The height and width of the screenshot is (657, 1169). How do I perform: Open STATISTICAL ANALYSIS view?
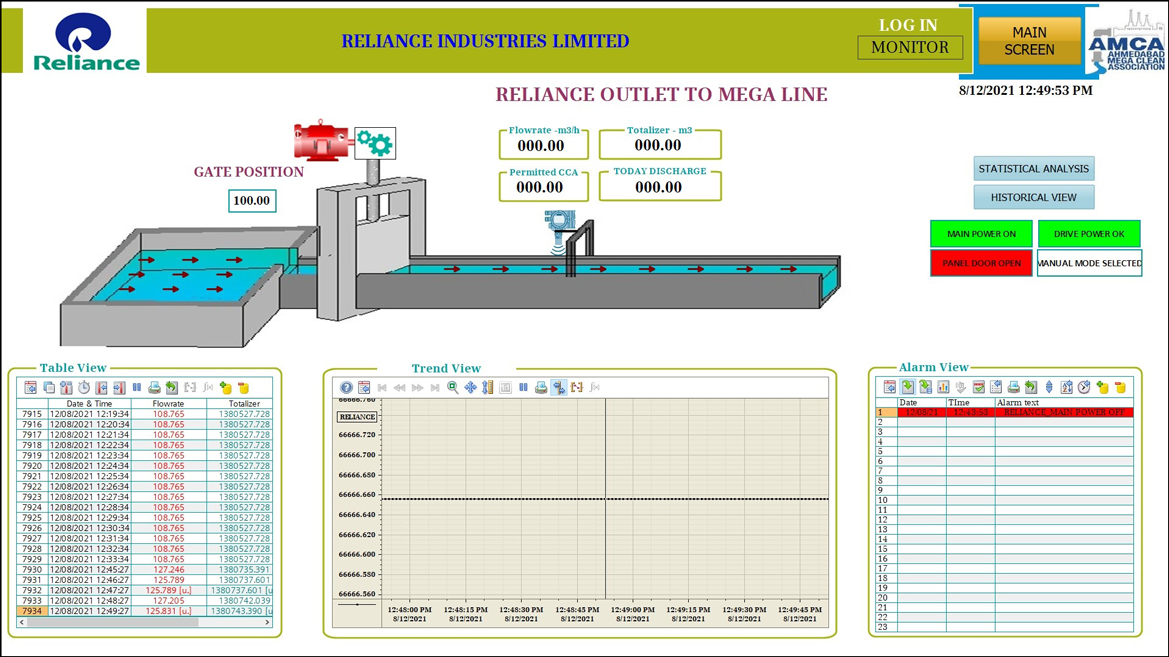[1033, 169]
